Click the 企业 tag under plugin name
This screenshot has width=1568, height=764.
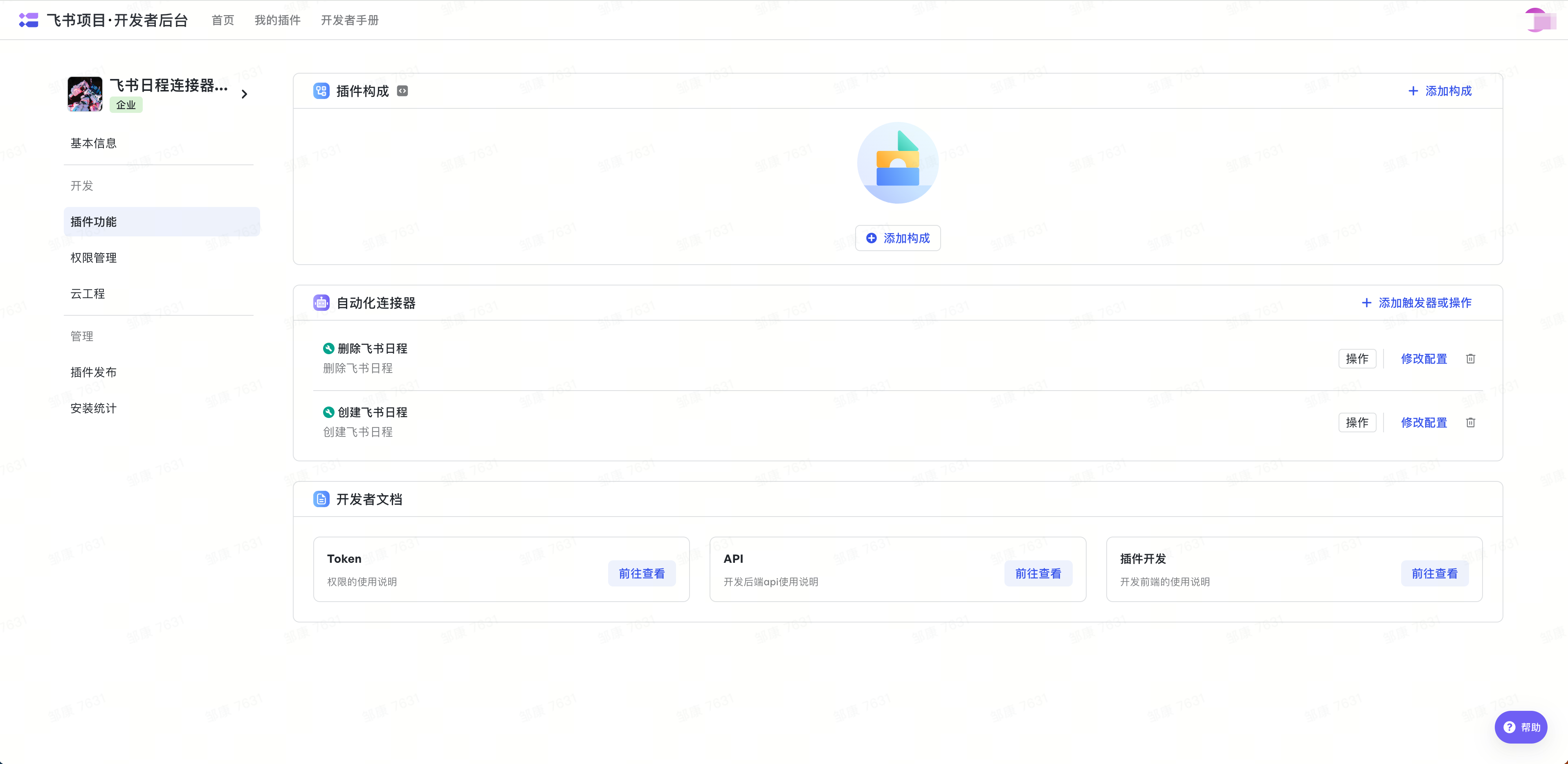tap(126, 105)
